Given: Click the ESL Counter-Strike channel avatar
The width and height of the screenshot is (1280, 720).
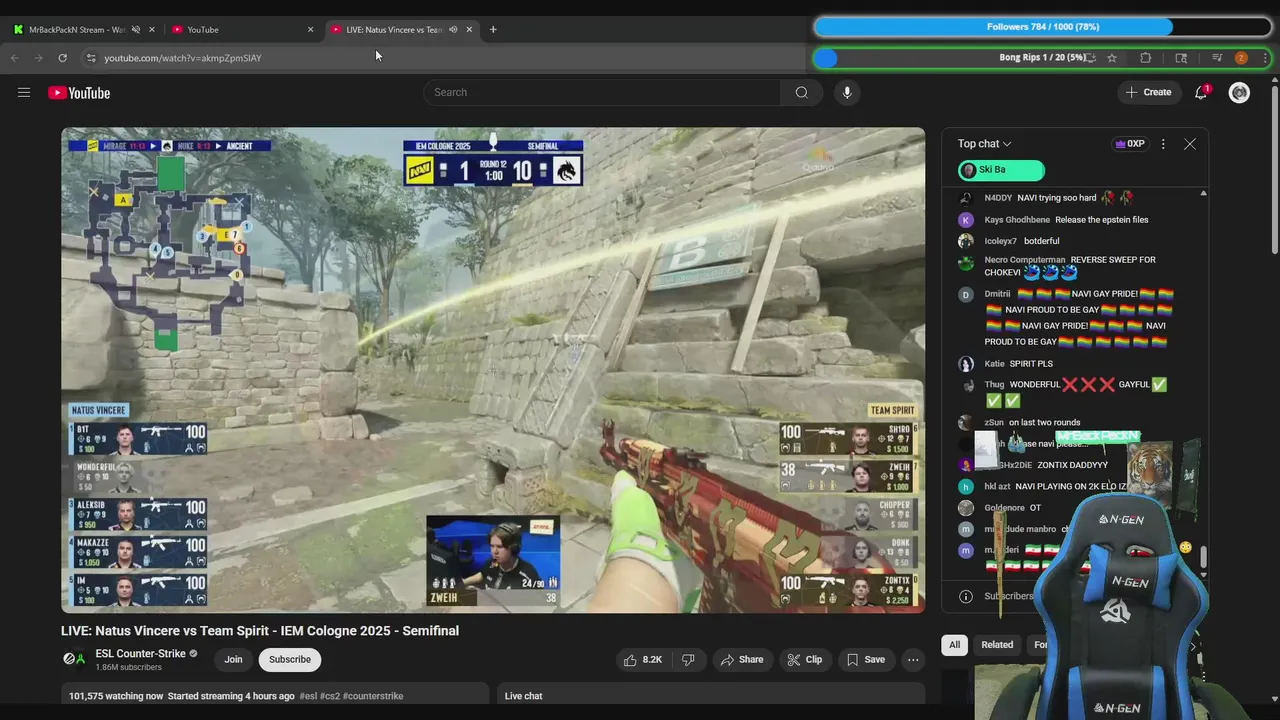Looking at the screenshot, I should pos(74,659).
